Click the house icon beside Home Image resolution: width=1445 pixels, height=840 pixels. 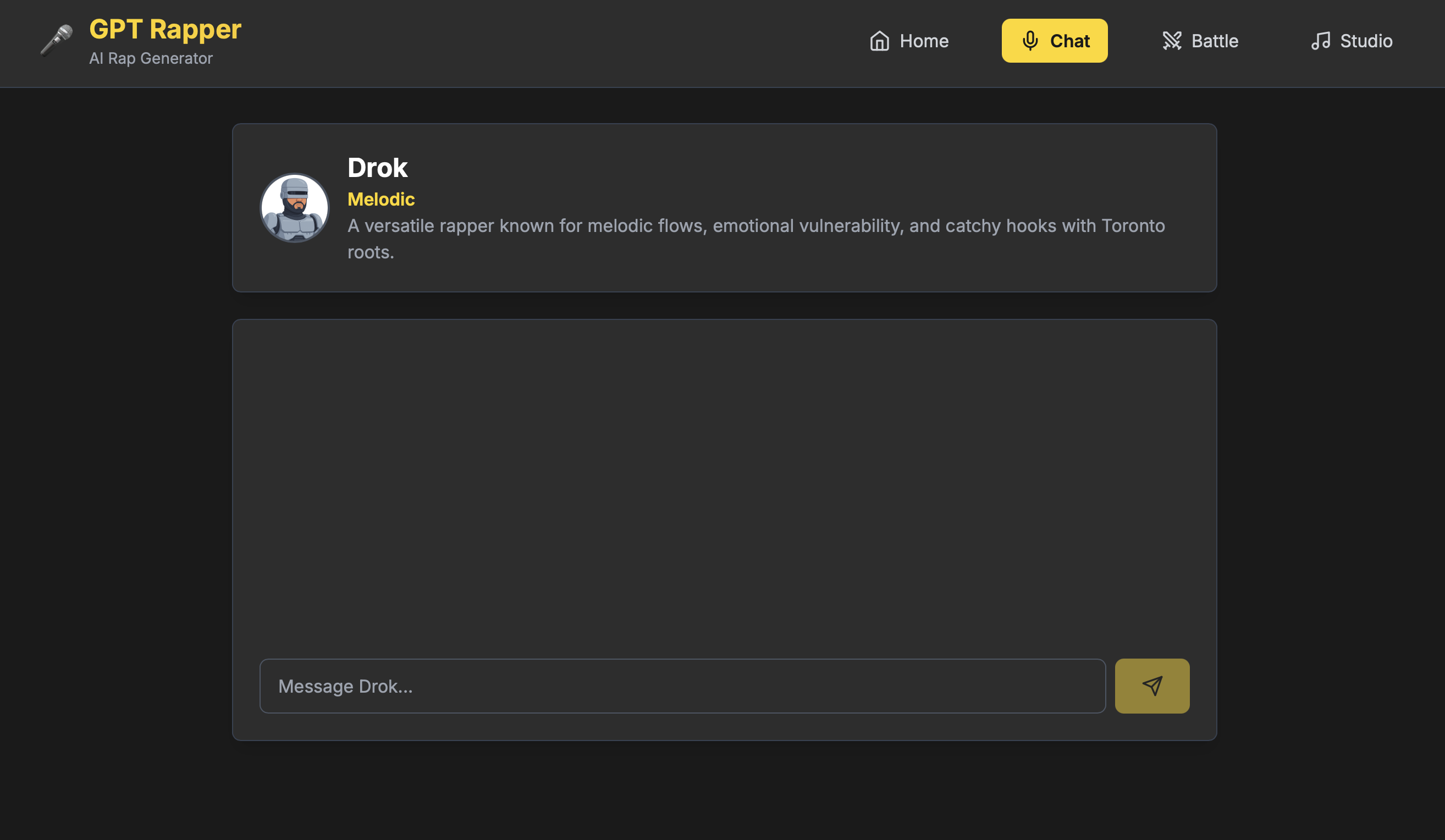pyautogui.click(x=879, y=41)
